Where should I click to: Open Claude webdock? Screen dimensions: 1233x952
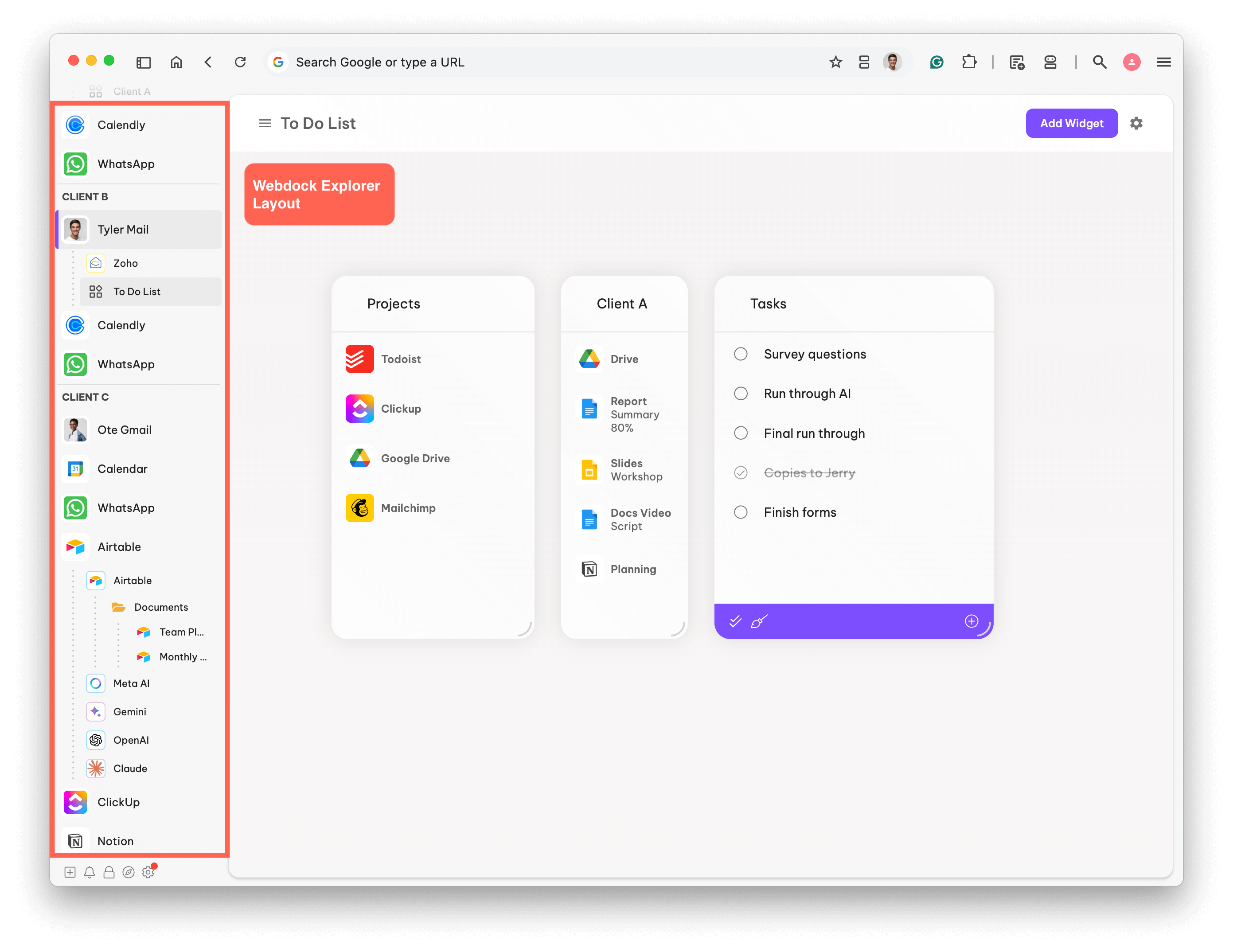point(151,768)
